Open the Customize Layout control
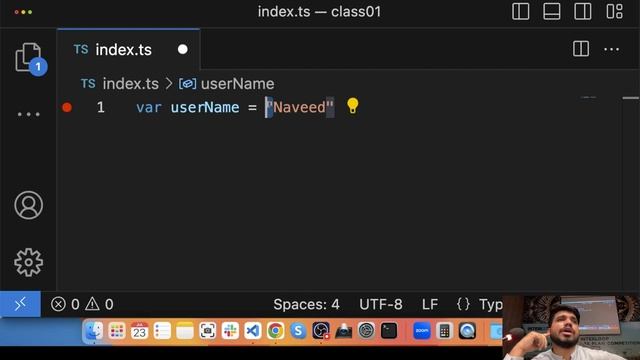Image resolution: width=640 pixels, height=360 pixels. (614, 11)
